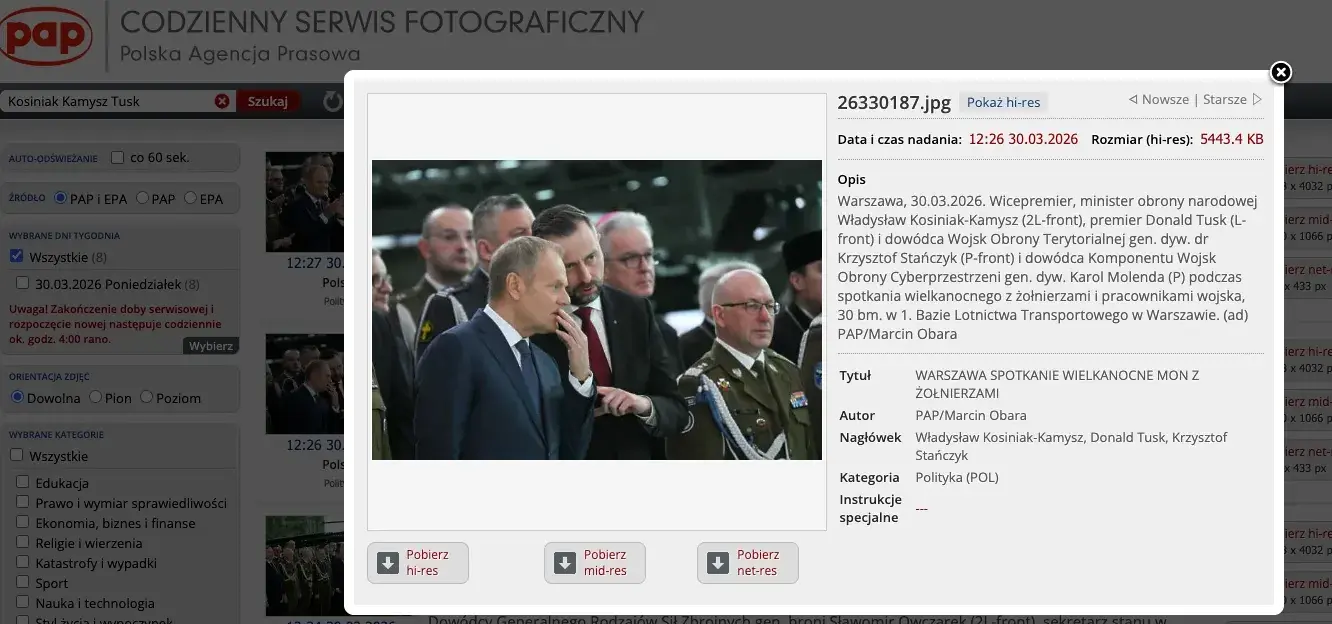The width and height of the screenshot is (1332, 624).
Task: Click the Wybierz button
Action: (x=211, y=346)
